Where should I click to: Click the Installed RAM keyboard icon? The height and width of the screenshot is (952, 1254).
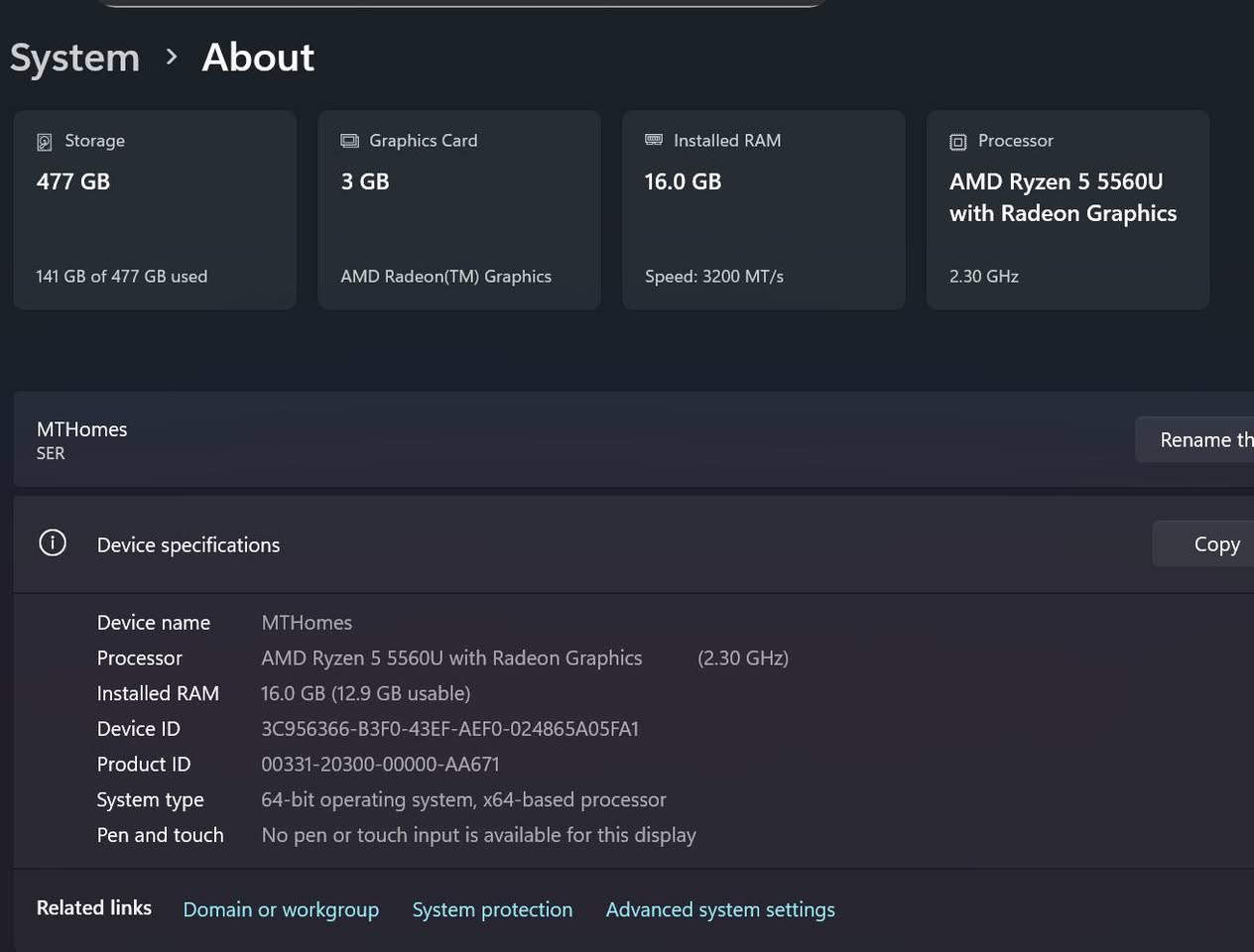tap(653, 141)
